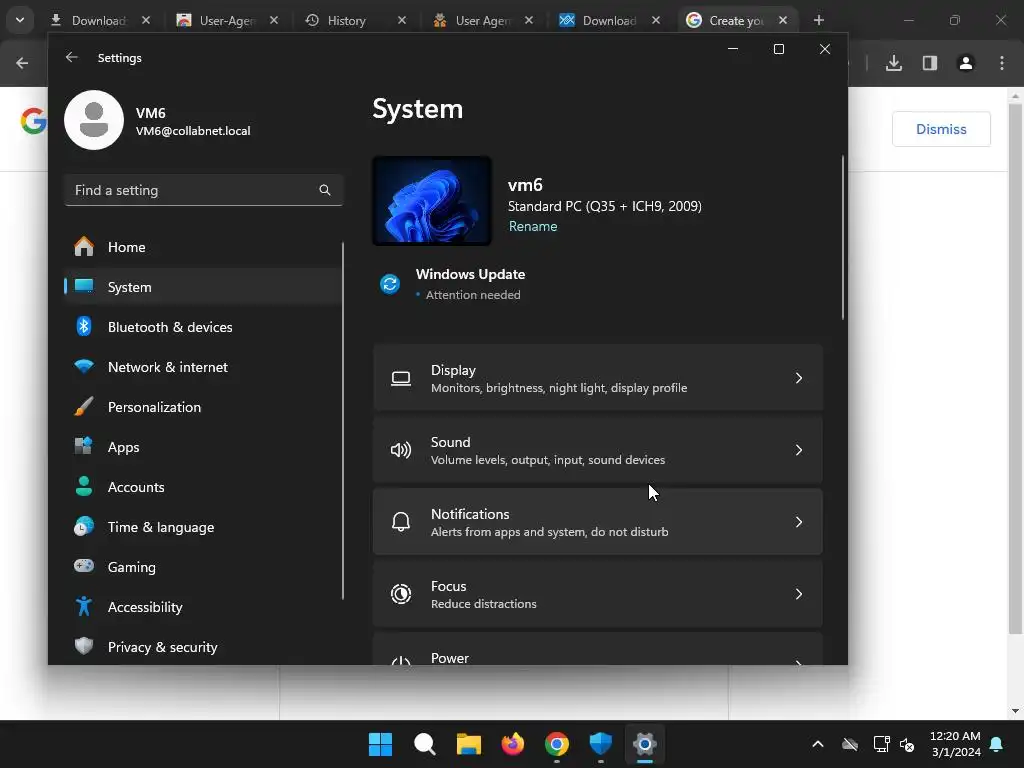Select System in the sidebar
Viewport: 1024px width, 768px height.
202,287
